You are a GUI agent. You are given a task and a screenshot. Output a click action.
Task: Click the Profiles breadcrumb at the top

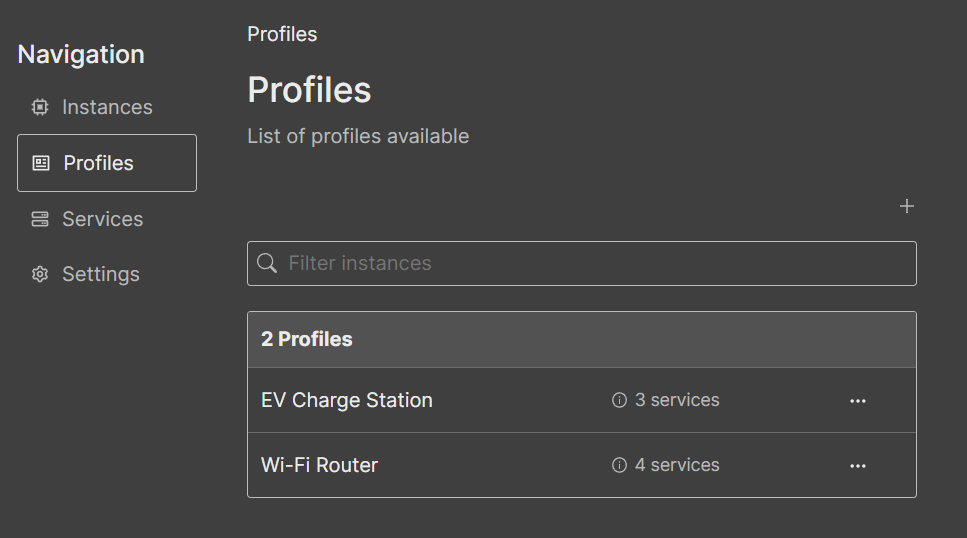coord(282,34)
